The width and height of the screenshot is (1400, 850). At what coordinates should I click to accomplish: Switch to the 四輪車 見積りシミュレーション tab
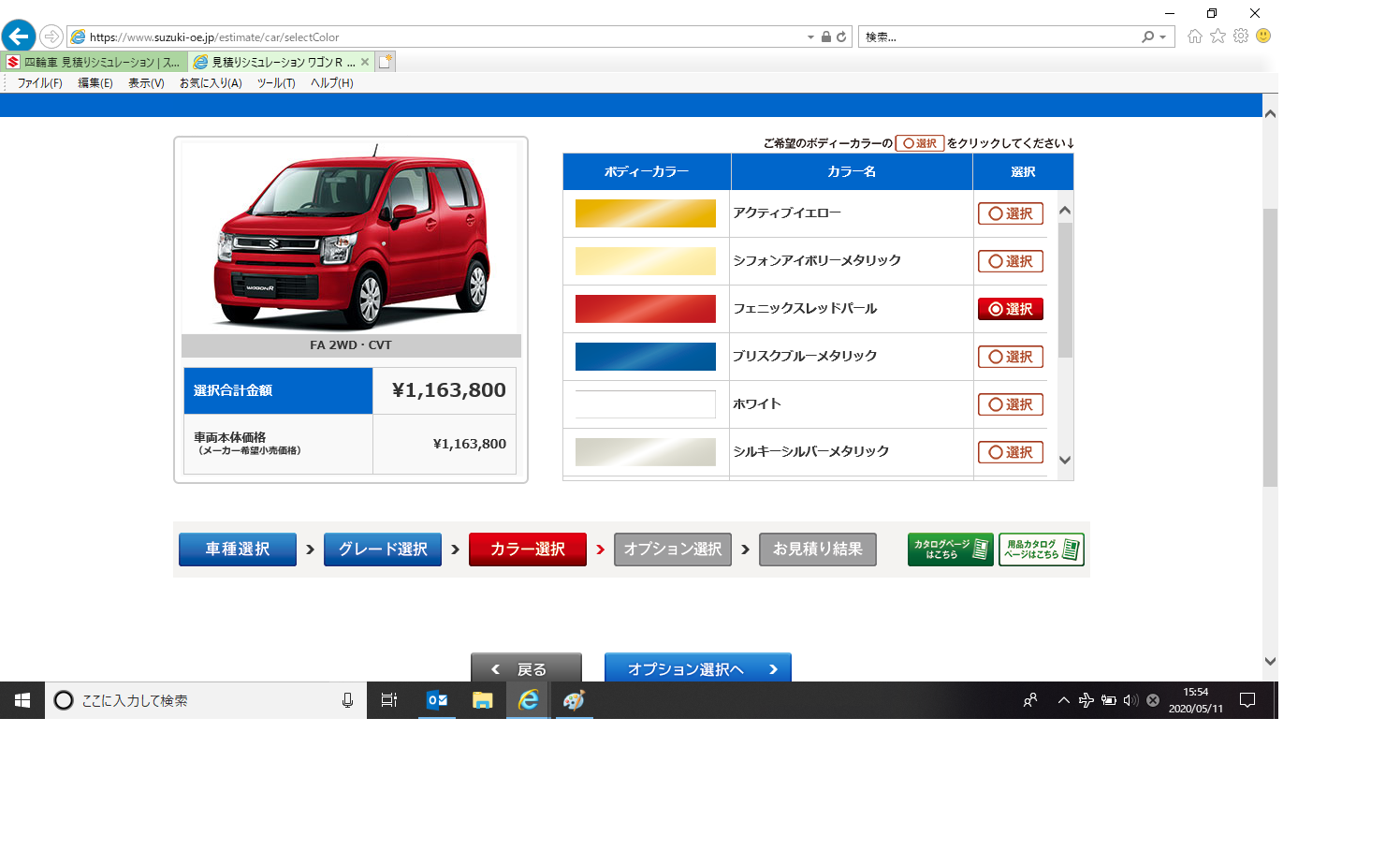94,62
